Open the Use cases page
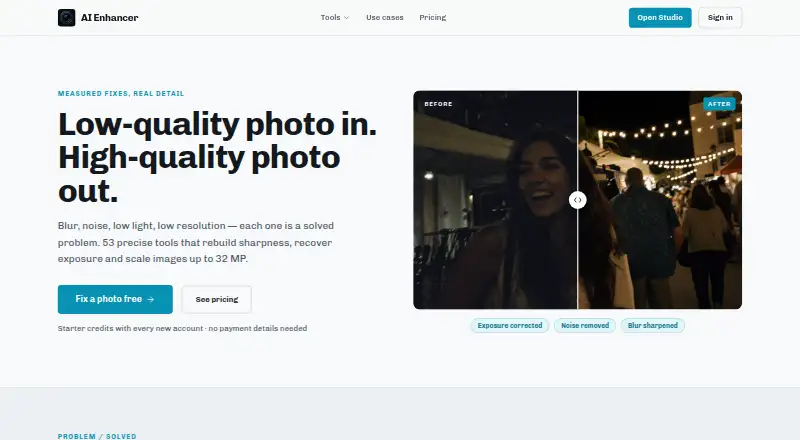The height and width of the screenshot is (440, 800). pos(385,17)
